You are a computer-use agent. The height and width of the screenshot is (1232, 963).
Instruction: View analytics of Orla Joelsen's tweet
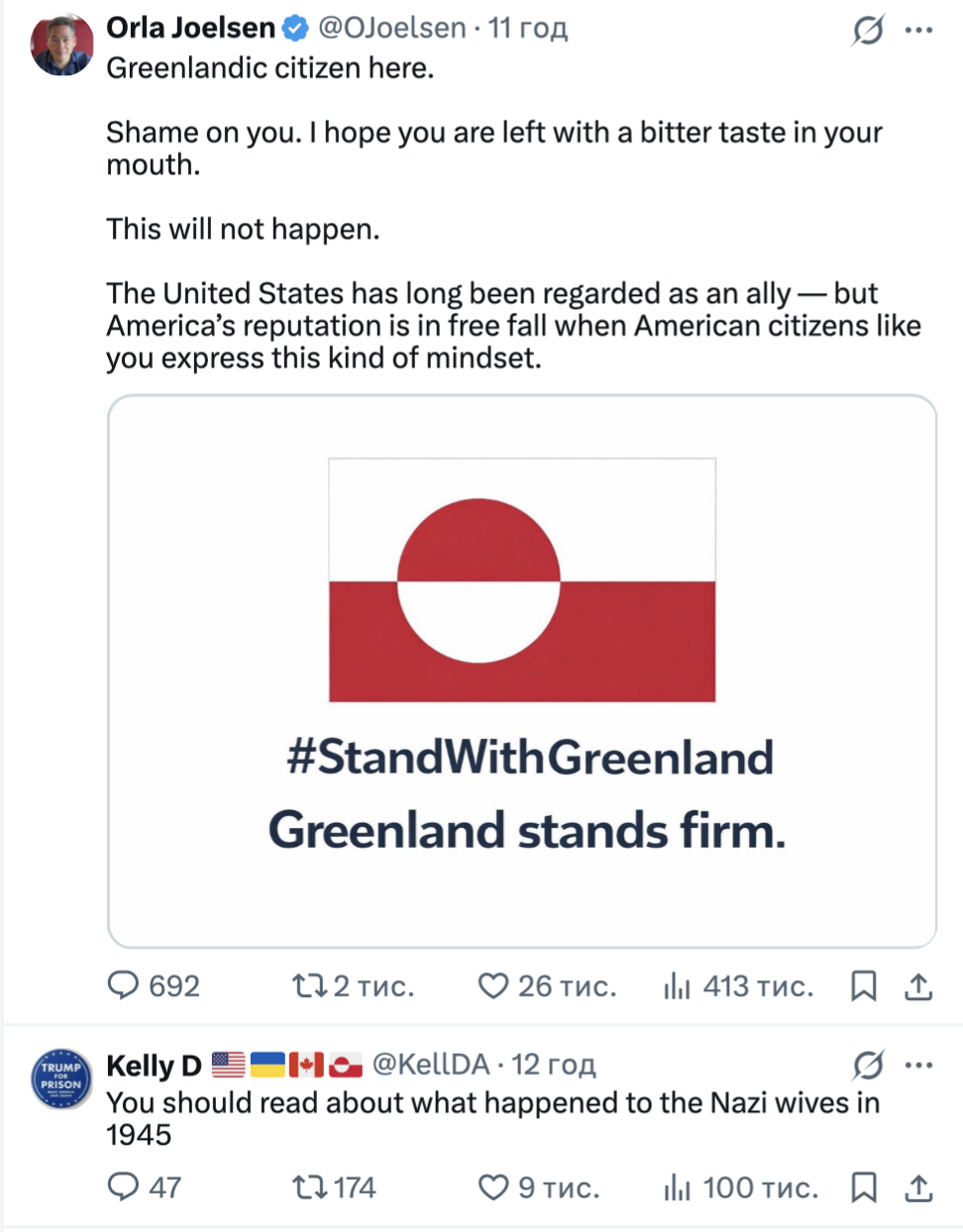pos(677,985)
